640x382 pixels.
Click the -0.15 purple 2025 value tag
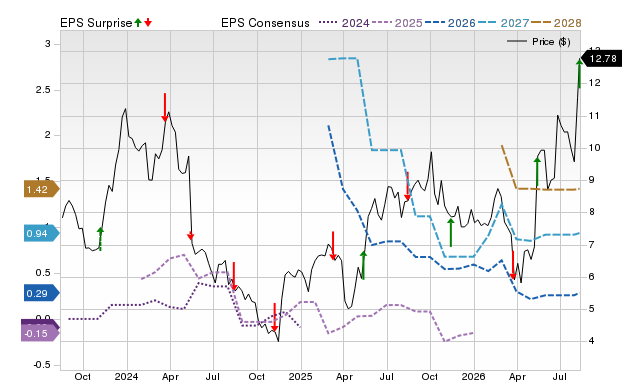pyautogui.click(x=40, y=333)
